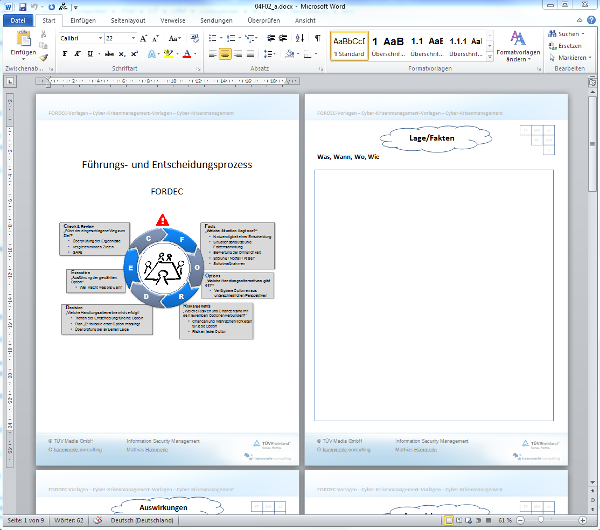Click the Deutsch (Deutschland) language indicator
The image size is (600, 530).
[x=143, y=521]
